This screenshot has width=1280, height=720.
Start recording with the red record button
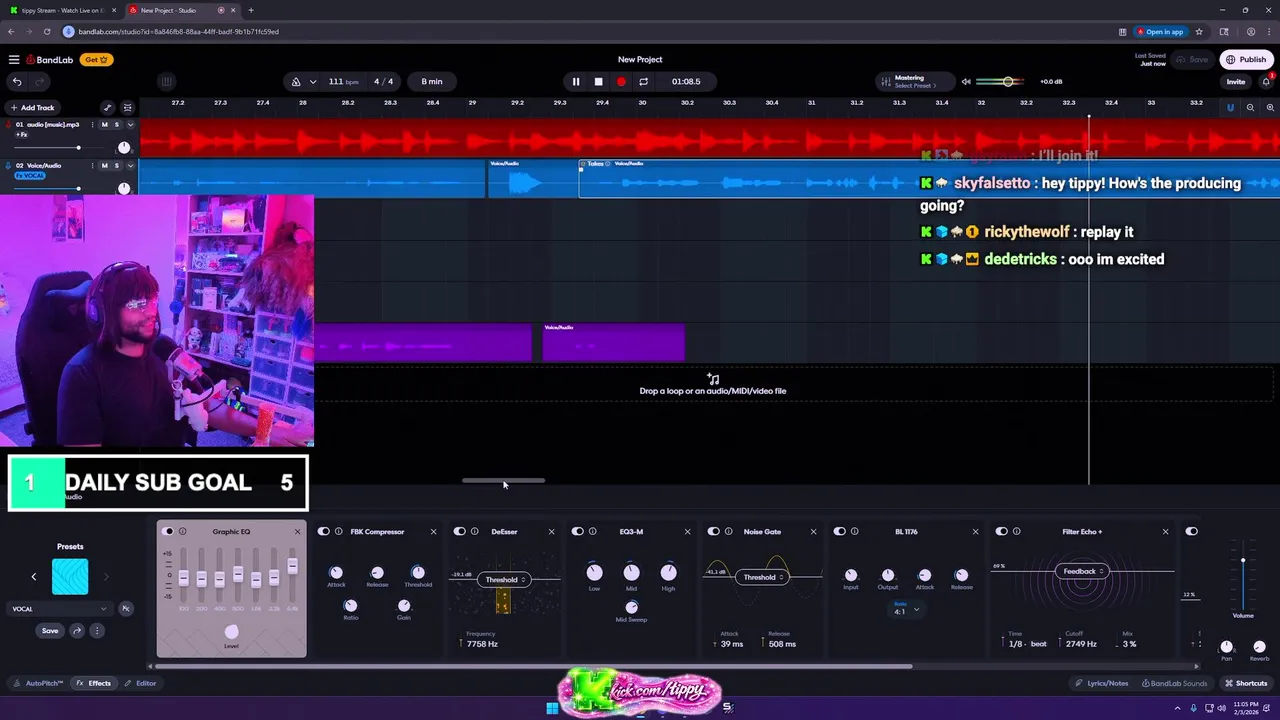(621, 82)
